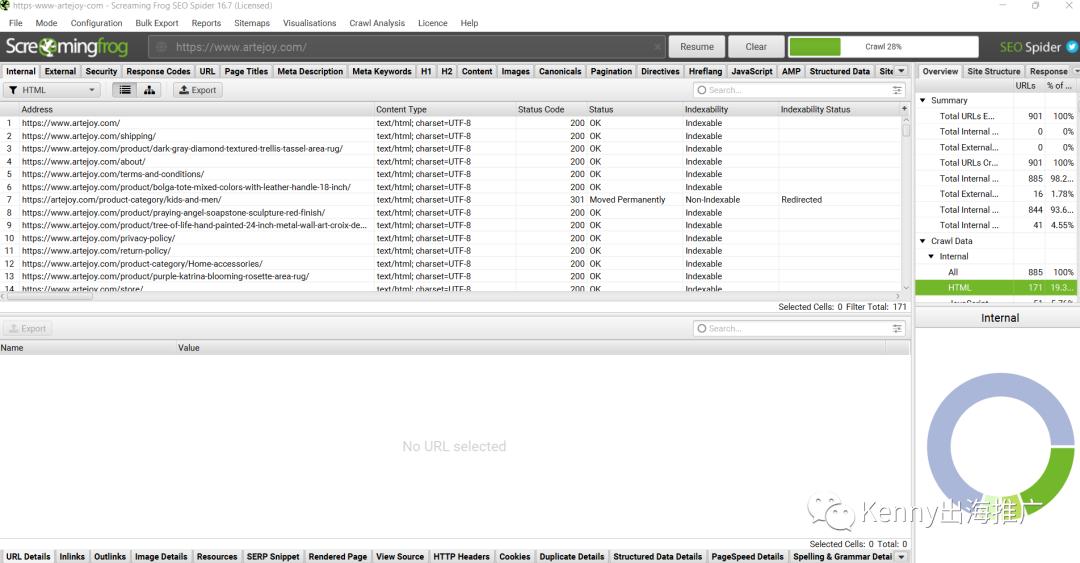Switch to the Response Codes tab

[x=158, y=71]
